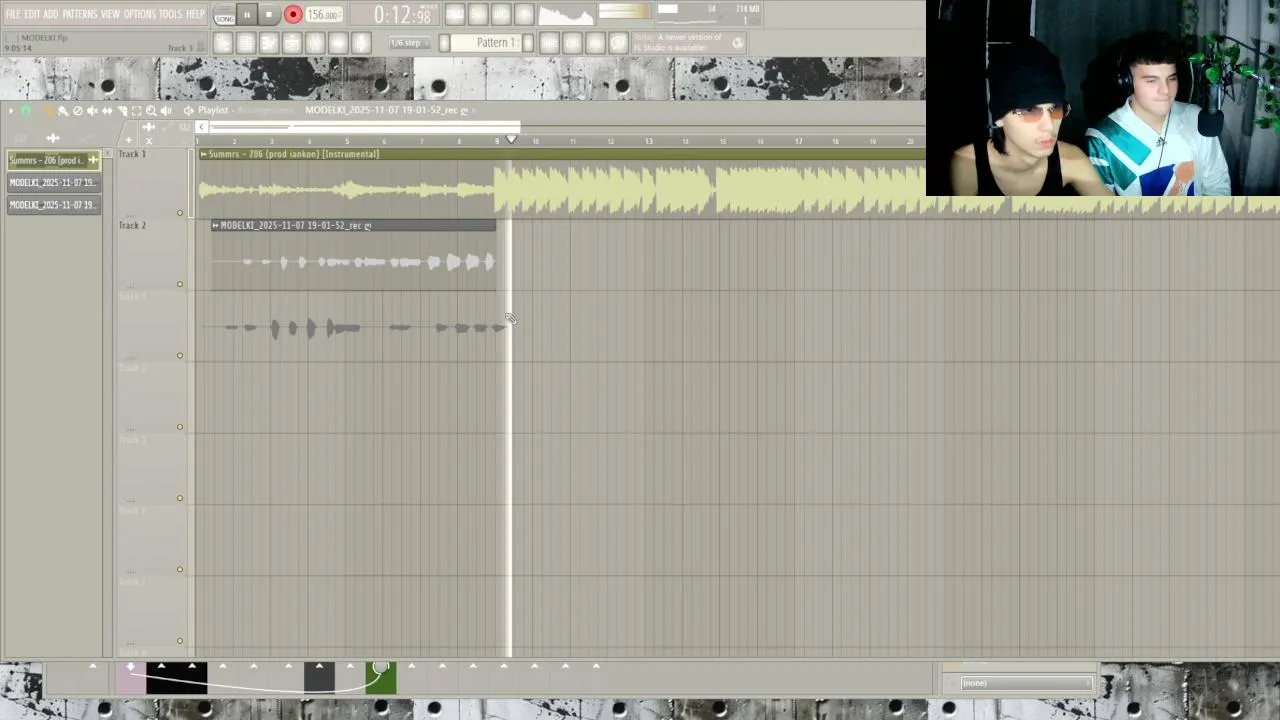Click the arrow right of Pattern 1
This screenshot has height=720, width=1280.
(528, 43)
